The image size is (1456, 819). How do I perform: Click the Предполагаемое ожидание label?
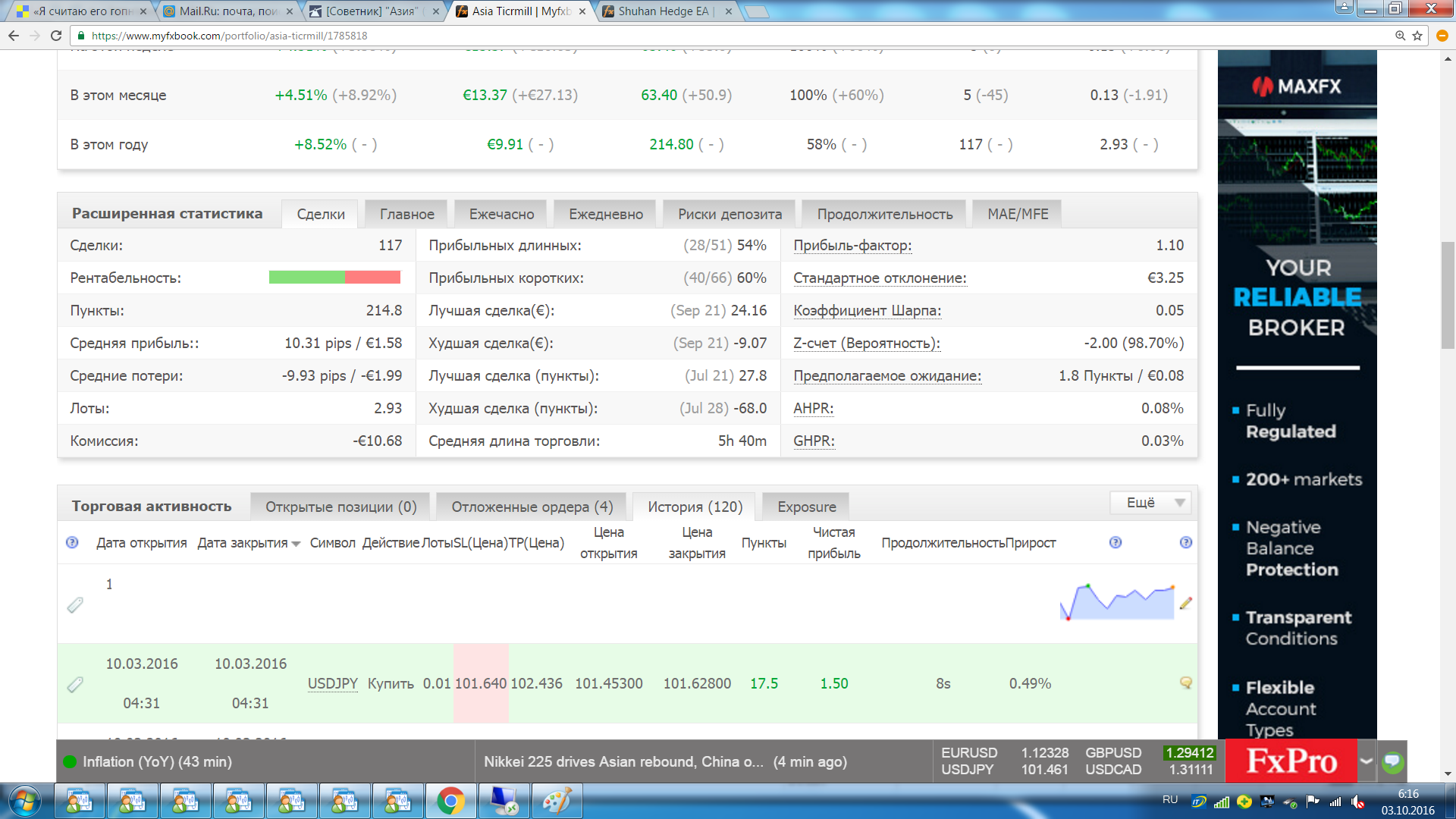(887, 375)
